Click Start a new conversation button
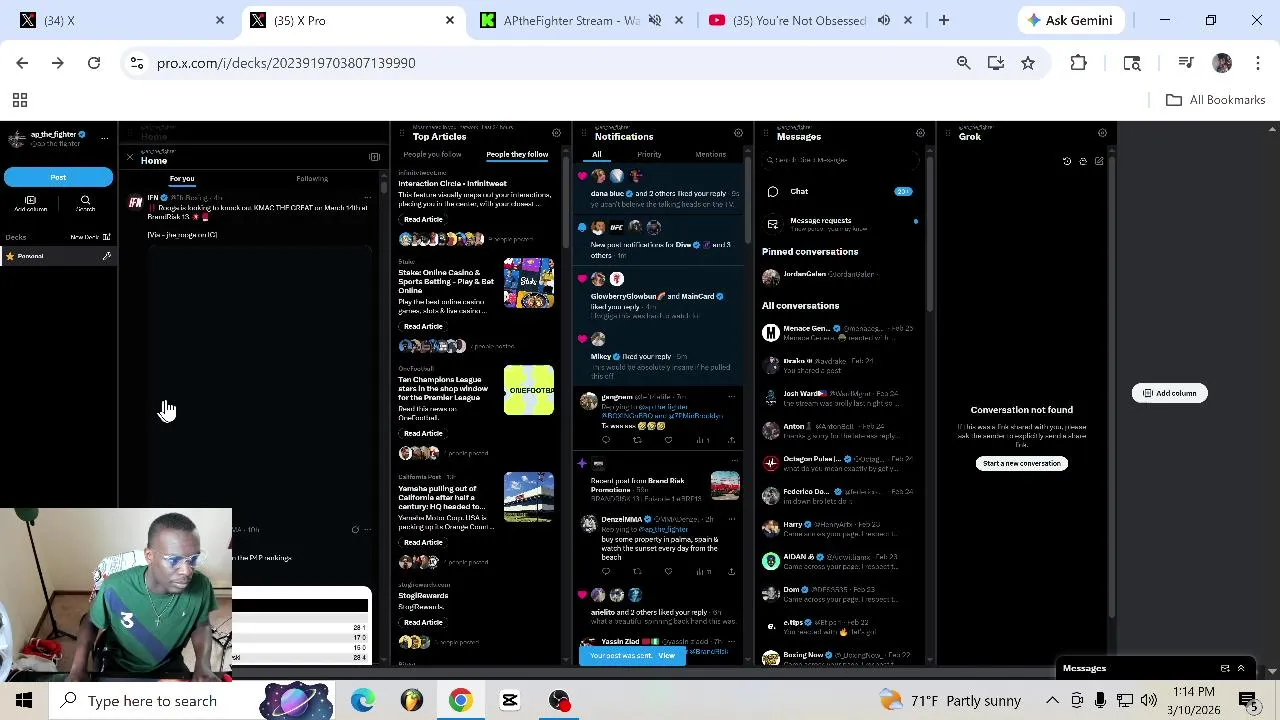This screenshot has height=720, width=1280. (1021, 463)
